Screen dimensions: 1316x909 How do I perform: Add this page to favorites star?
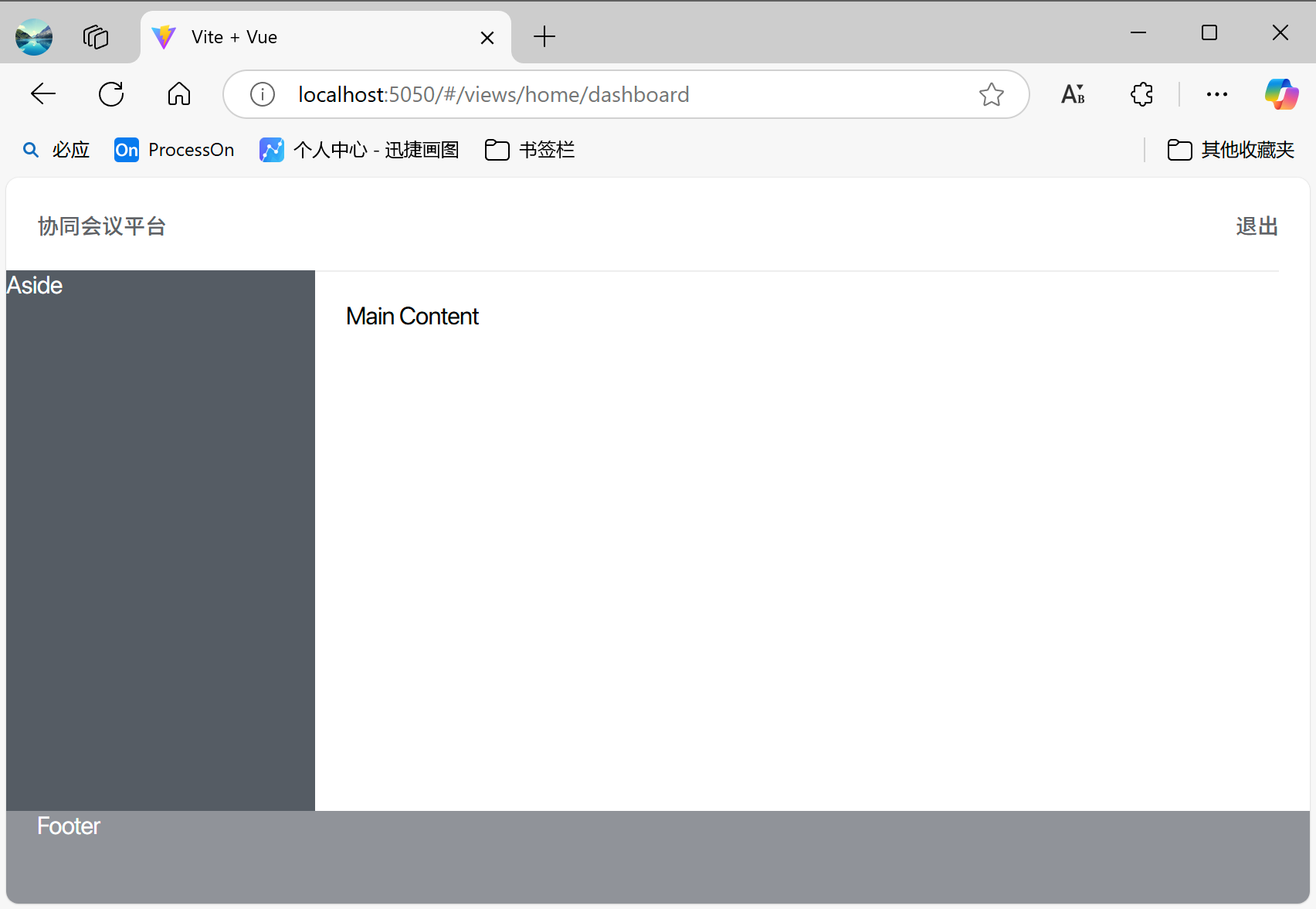[x=992, y=94]
